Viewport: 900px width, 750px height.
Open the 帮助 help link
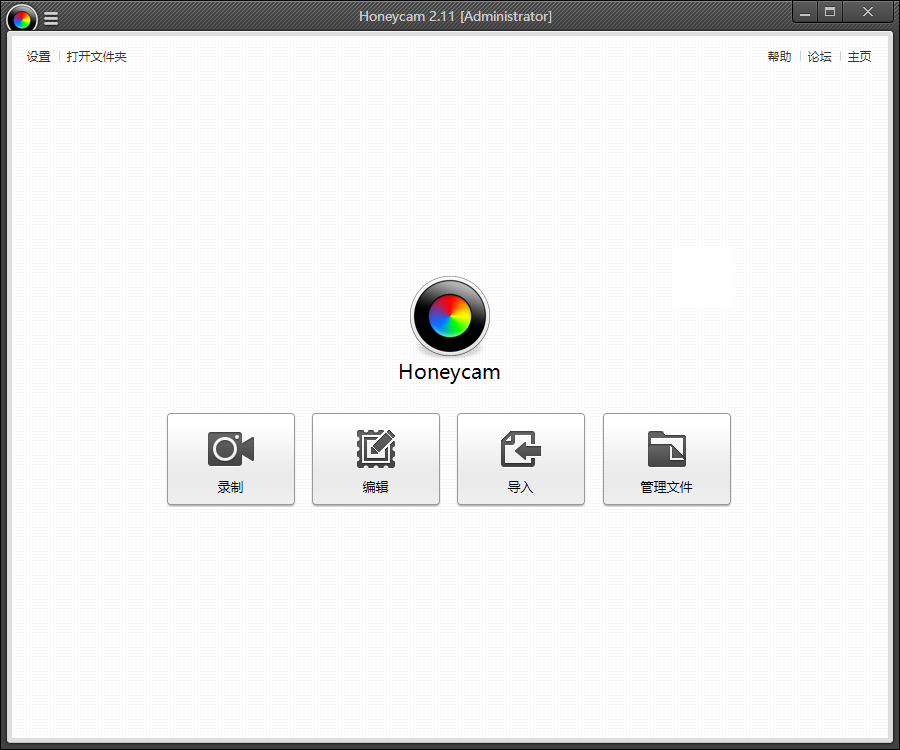pyautogui.click(x=779, y=57)
